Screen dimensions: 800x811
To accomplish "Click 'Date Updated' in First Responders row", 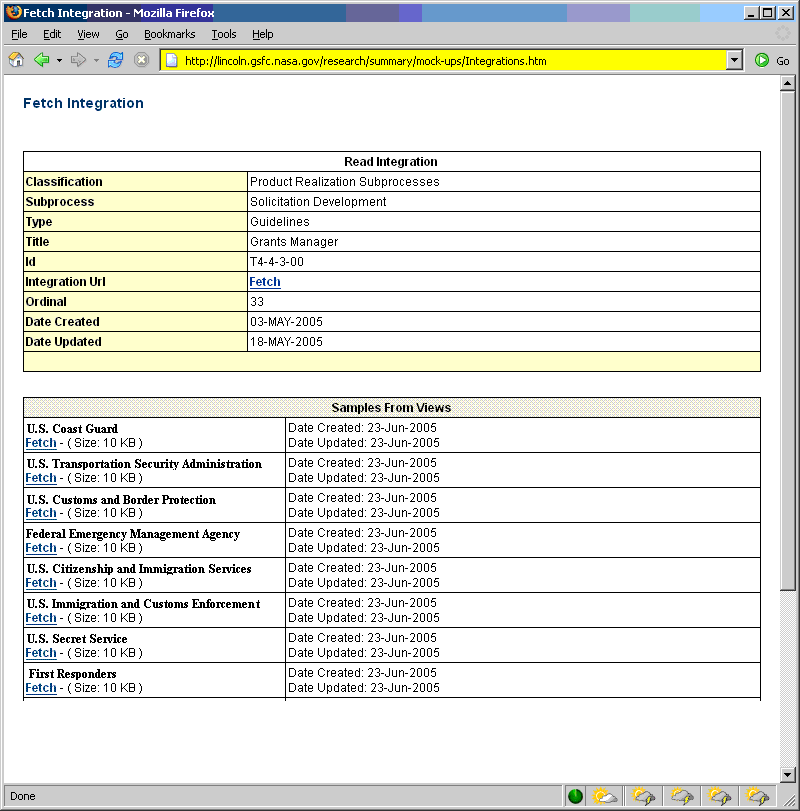I will 364,688.
